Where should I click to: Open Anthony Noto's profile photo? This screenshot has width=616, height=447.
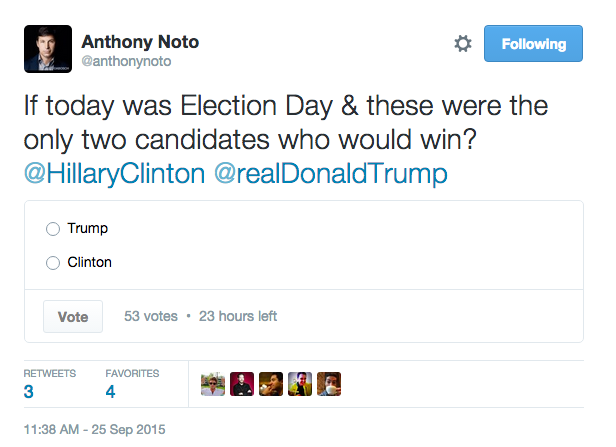point(48,49)
